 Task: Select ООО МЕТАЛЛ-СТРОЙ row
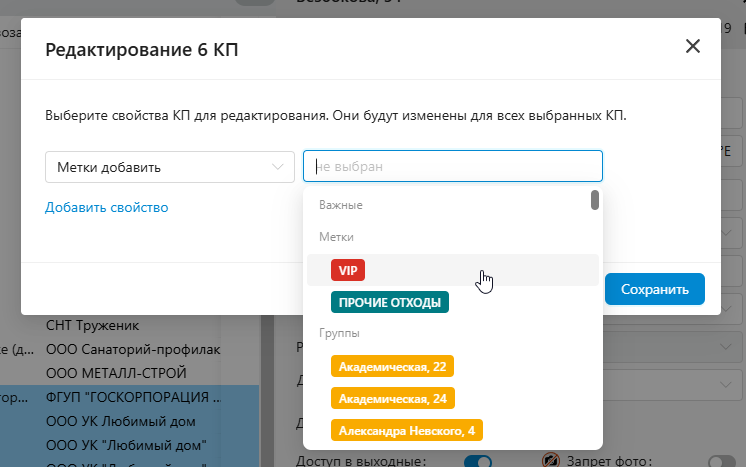coord(112,373)
